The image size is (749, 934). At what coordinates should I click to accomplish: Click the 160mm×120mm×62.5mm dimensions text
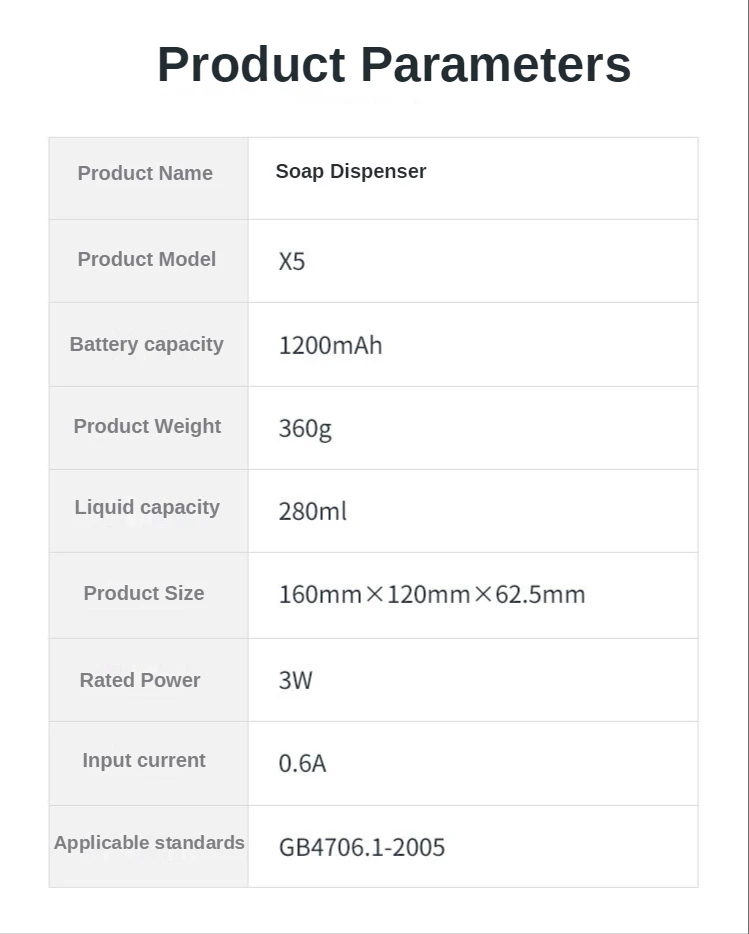coord(431,594)
